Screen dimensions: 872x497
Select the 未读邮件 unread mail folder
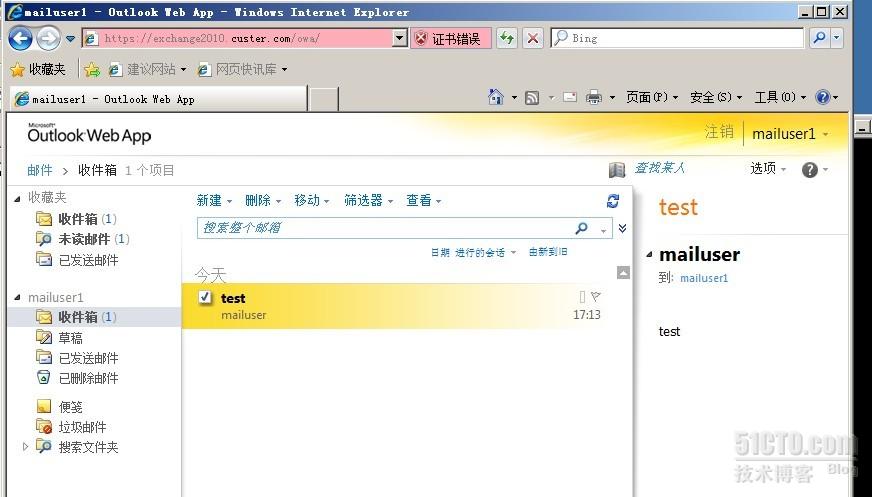[82, 239]
